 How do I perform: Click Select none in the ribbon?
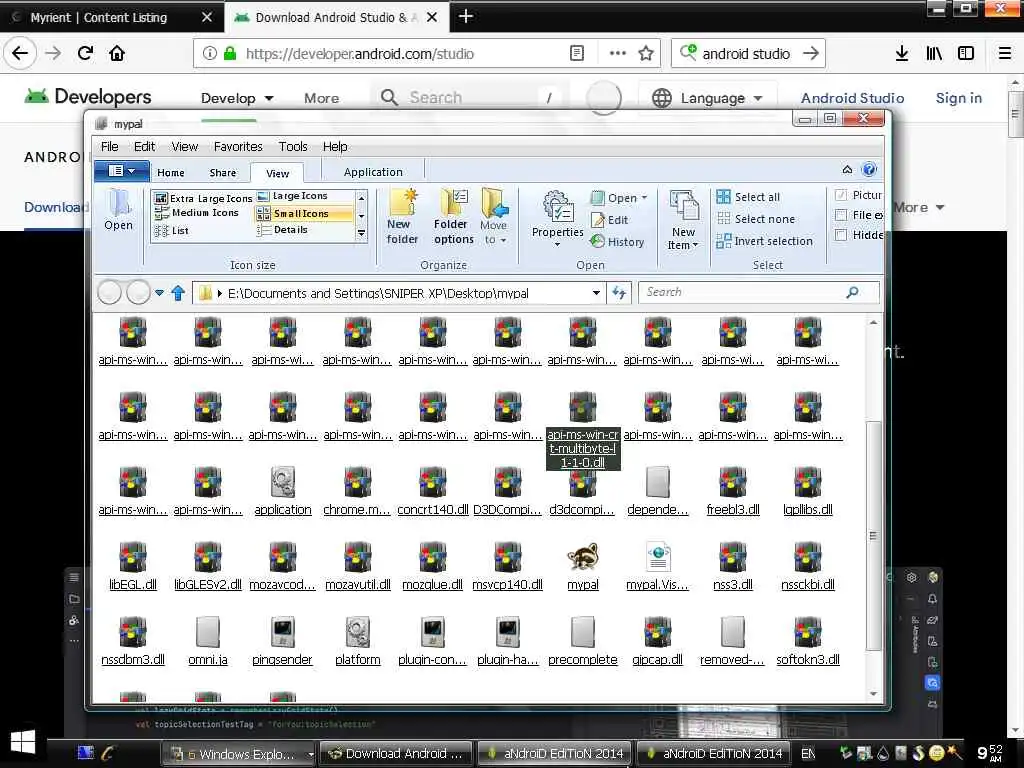click(756, 219)
